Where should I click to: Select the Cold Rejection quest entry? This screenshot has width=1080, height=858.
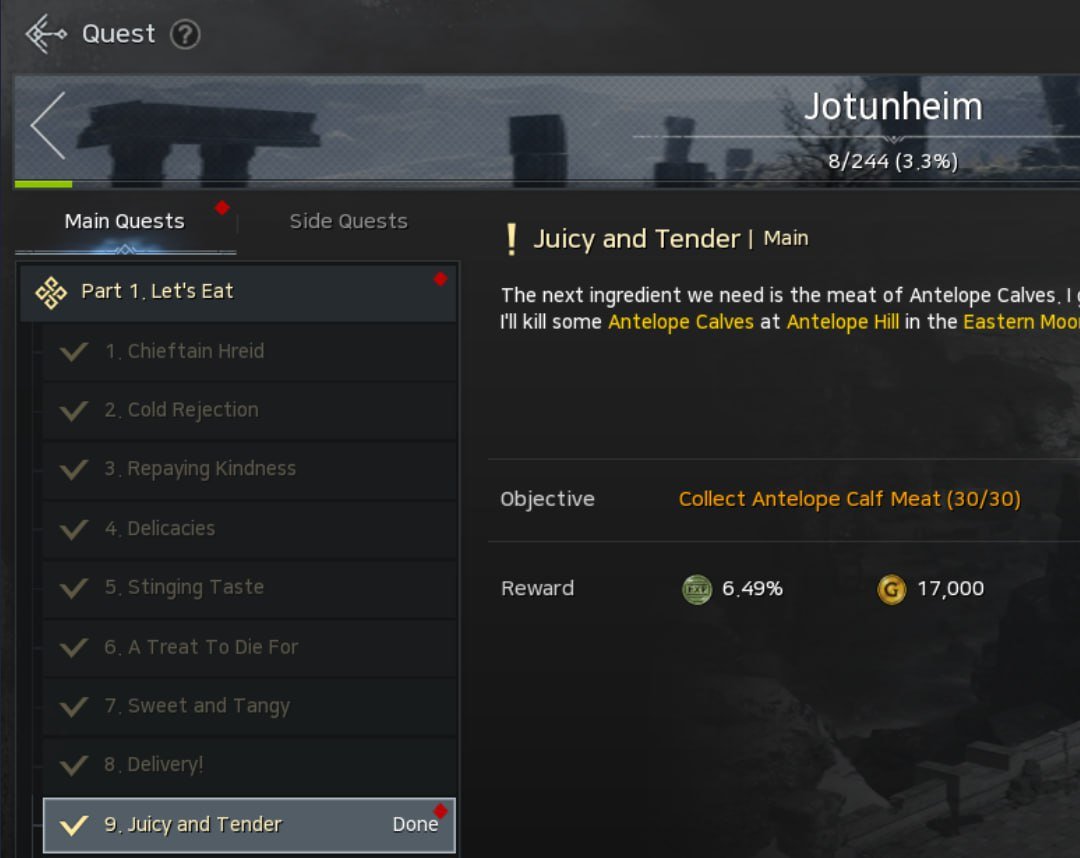pos(249,410)
